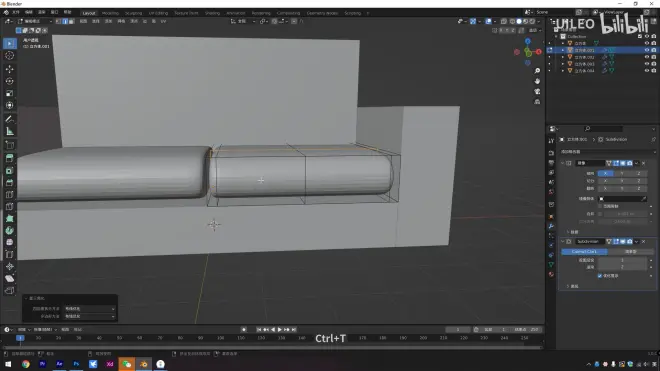Toggle visibility of the Collection in outliner
This screenshot has height=371, width=660.
point(647,37)
